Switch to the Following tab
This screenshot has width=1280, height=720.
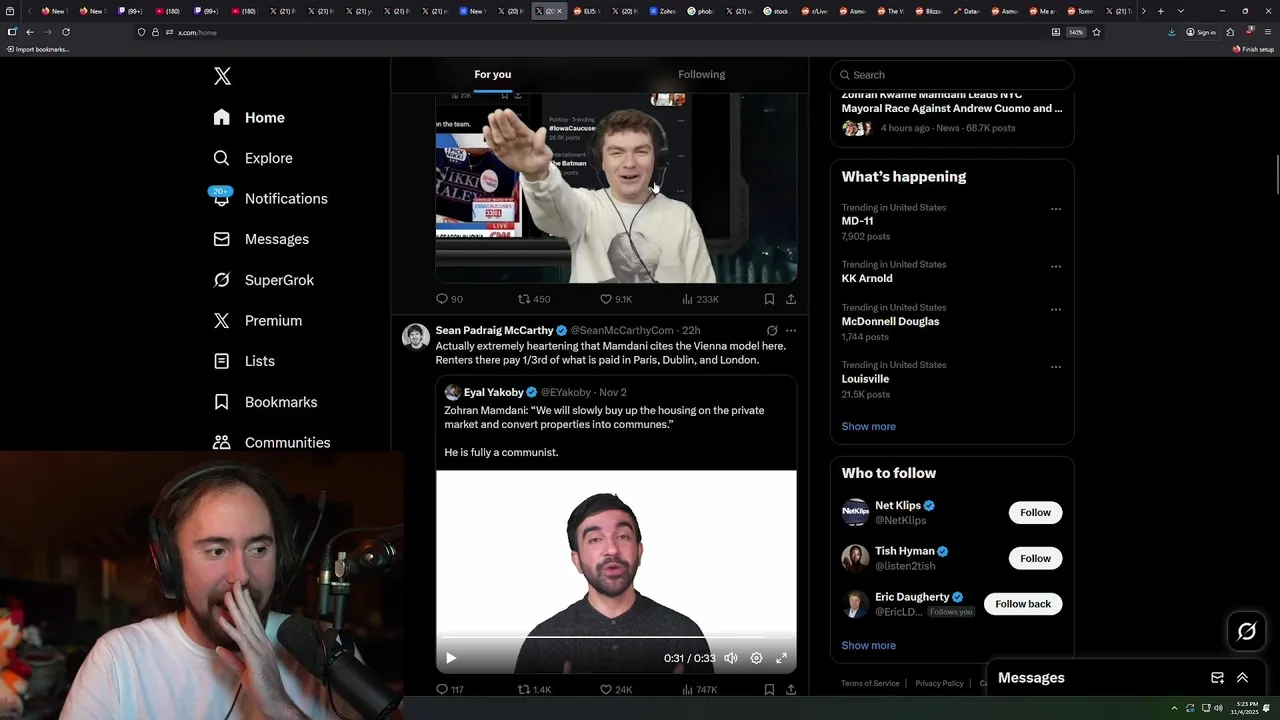(x=701, y=75)
